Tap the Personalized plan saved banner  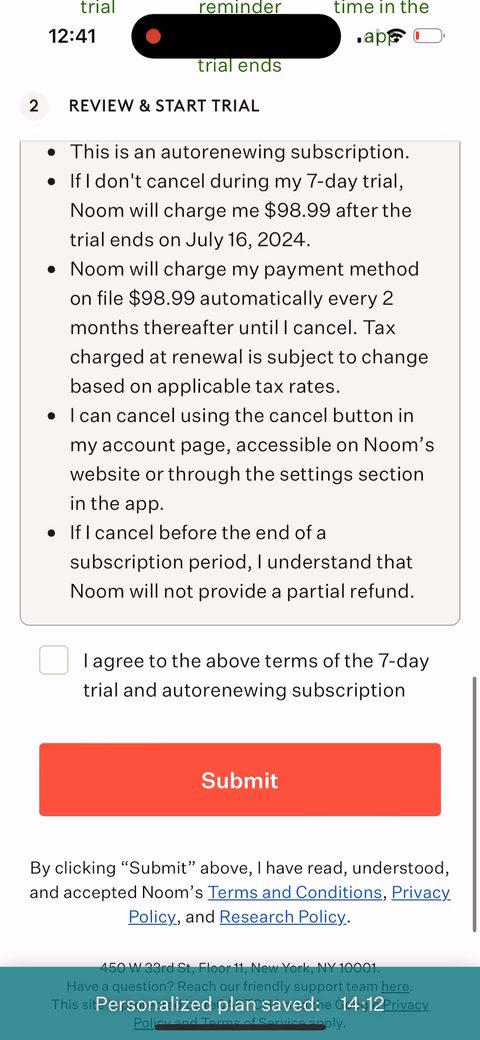coord(240,1004)
